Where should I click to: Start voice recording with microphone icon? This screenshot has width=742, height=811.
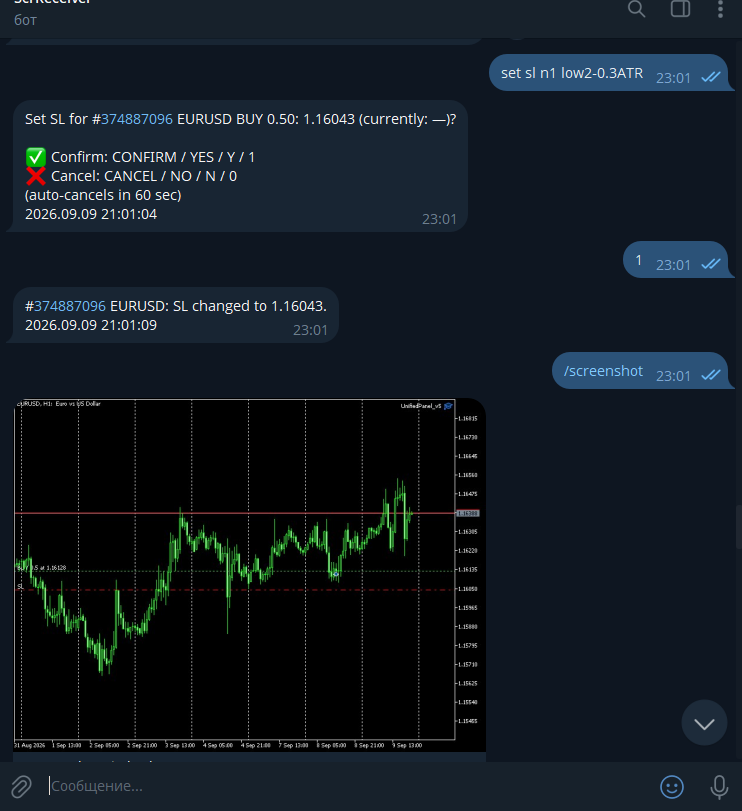click(719, 787)
